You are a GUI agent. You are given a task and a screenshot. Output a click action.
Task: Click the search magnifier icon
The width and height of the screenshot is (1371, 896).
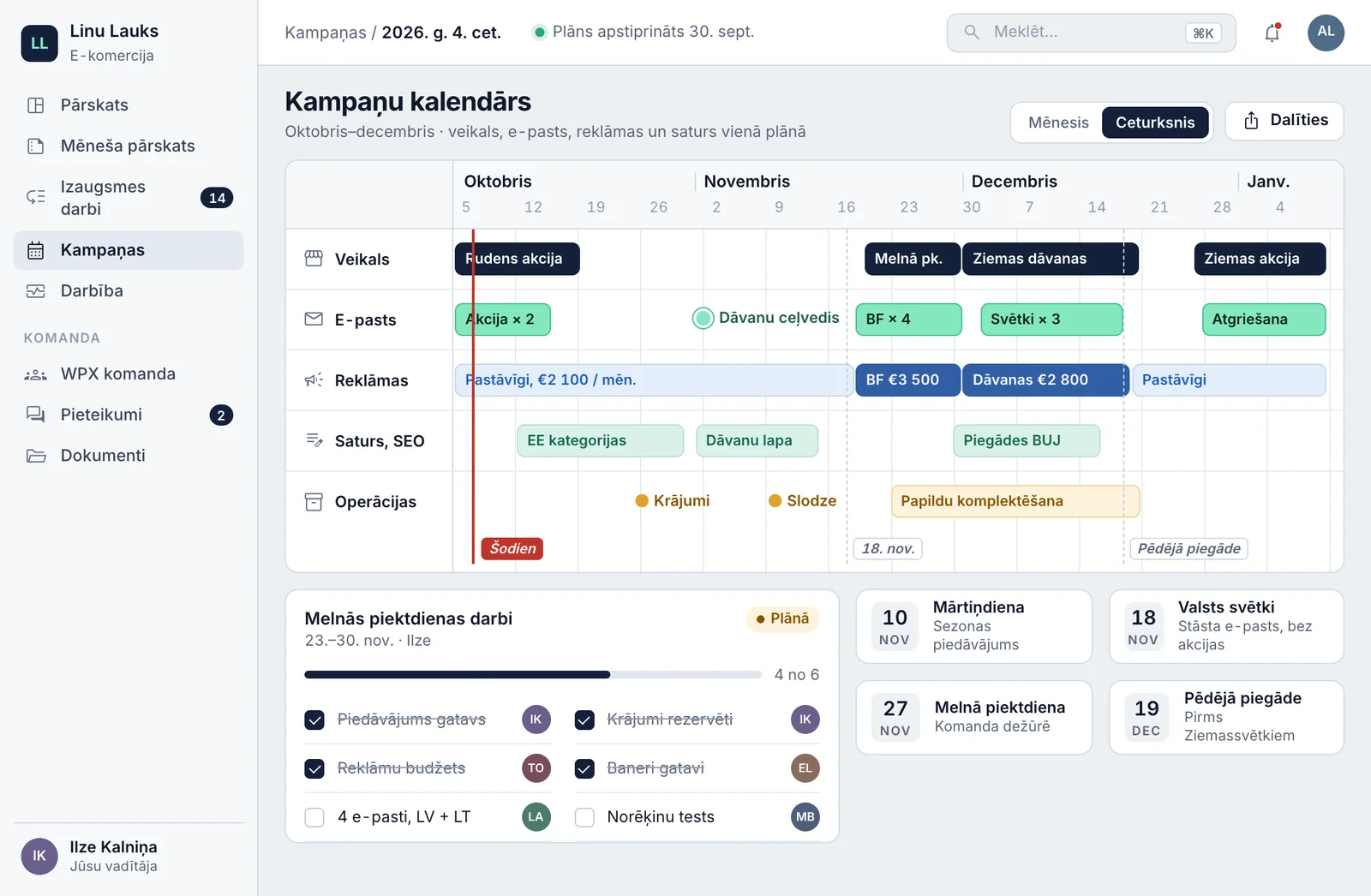972,33
